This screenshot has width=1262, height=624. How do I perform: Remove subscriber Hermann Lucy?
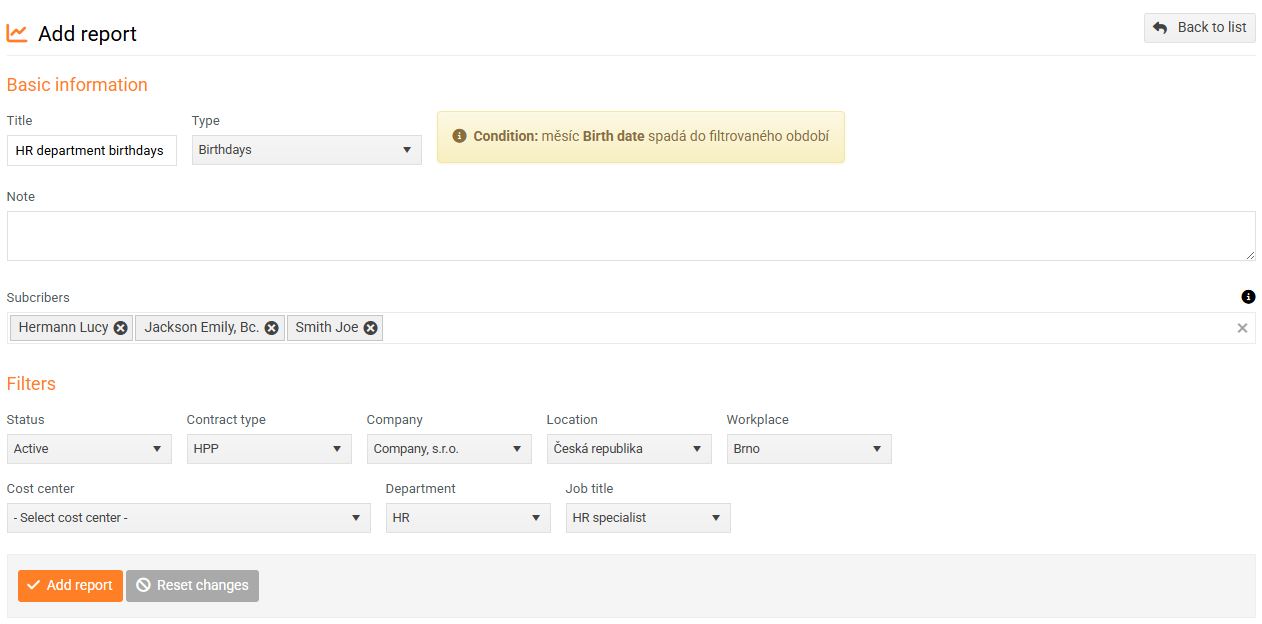120,328
